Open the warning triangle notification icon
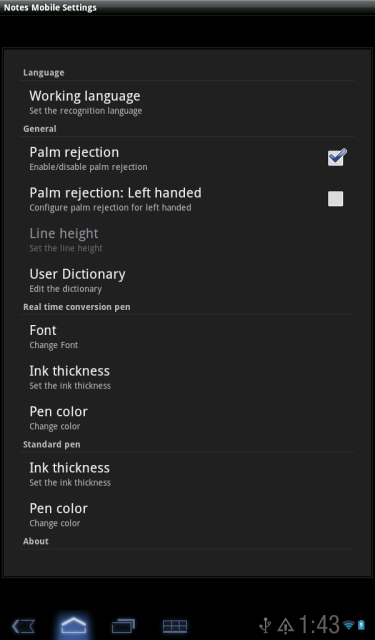Viewport: 375px width, 640px height. point(286,626)
